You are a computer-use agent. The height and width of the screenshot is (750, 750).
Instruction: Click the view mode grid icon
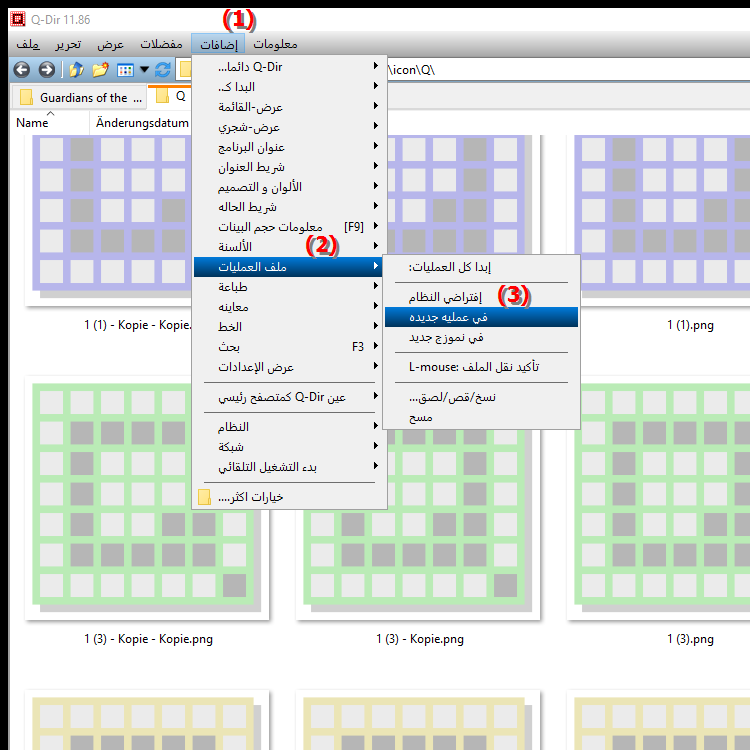125,70
